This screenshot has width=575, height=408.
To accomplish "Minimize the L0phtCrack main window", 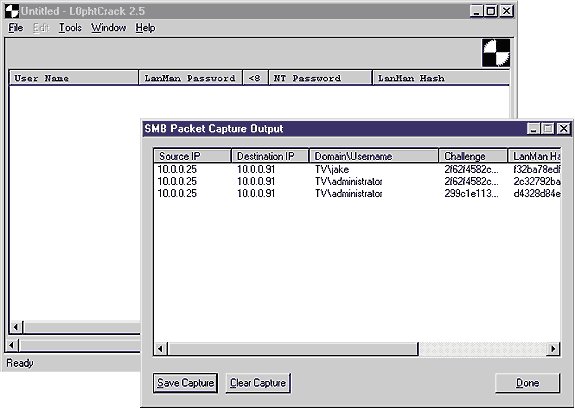I will (x=476, y=11).
